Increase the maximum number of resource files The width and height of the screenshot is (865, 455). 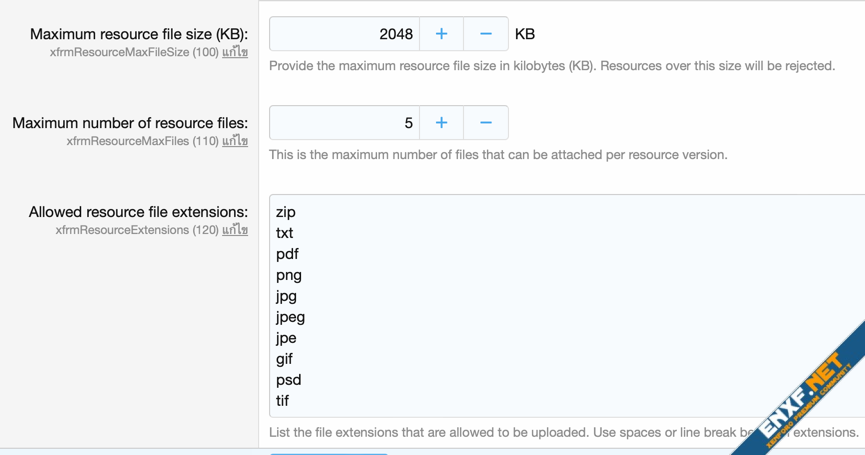click(x=441, y=123)
